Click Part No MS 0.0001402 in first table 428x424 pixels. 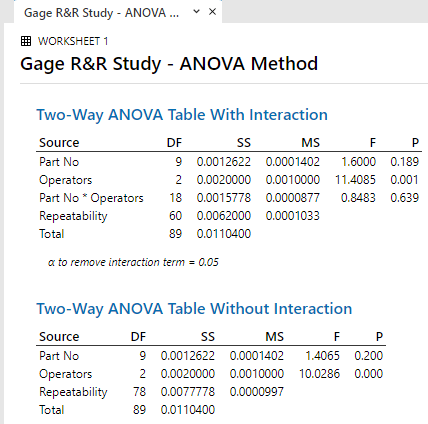[x=293, y=162]
